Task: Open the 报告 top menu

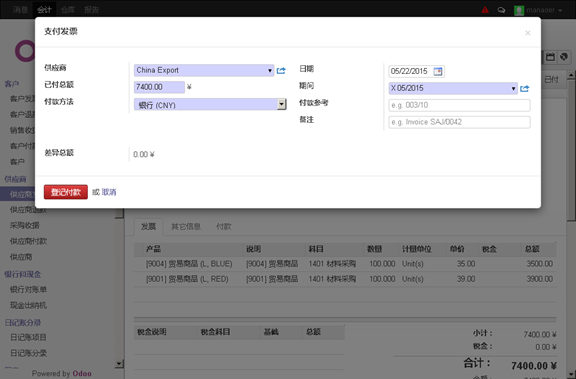Action: (91, 10)
